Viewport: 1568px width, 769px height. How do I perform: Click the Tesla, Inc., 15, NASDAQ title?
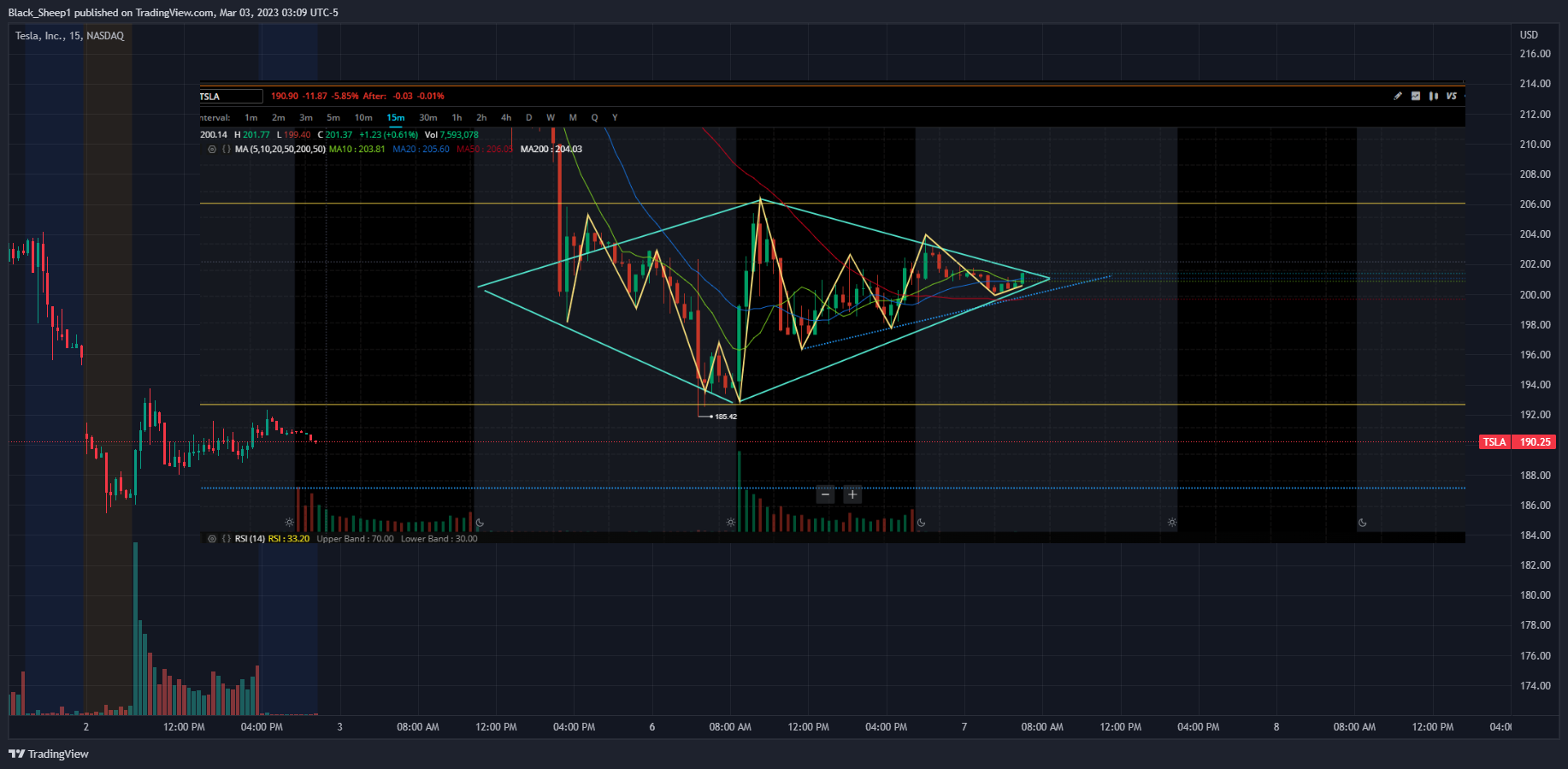[70, 36]
